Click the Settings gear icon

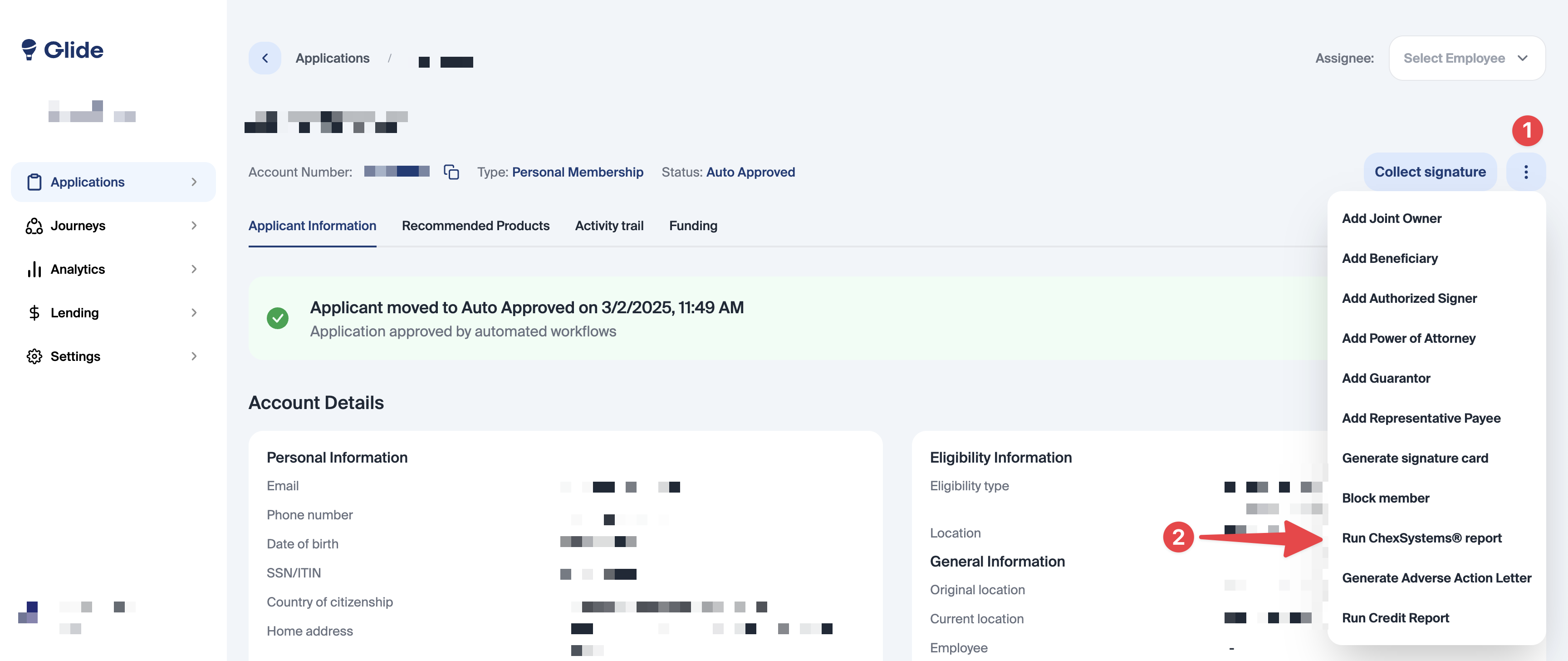(34, 356)
